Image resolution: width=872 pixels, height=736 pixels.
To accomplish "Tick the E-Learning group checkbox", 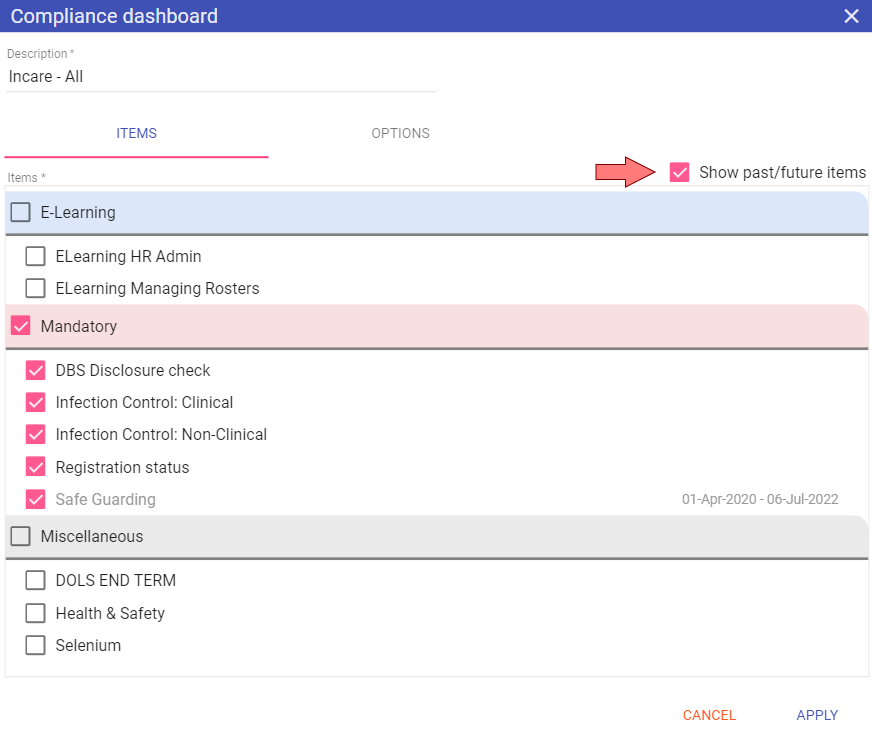I will (x=21, y=213).
